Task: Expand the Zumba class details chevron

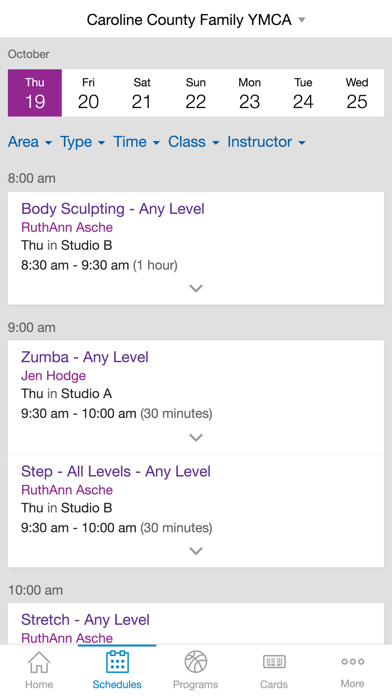Action: [196, 438]
